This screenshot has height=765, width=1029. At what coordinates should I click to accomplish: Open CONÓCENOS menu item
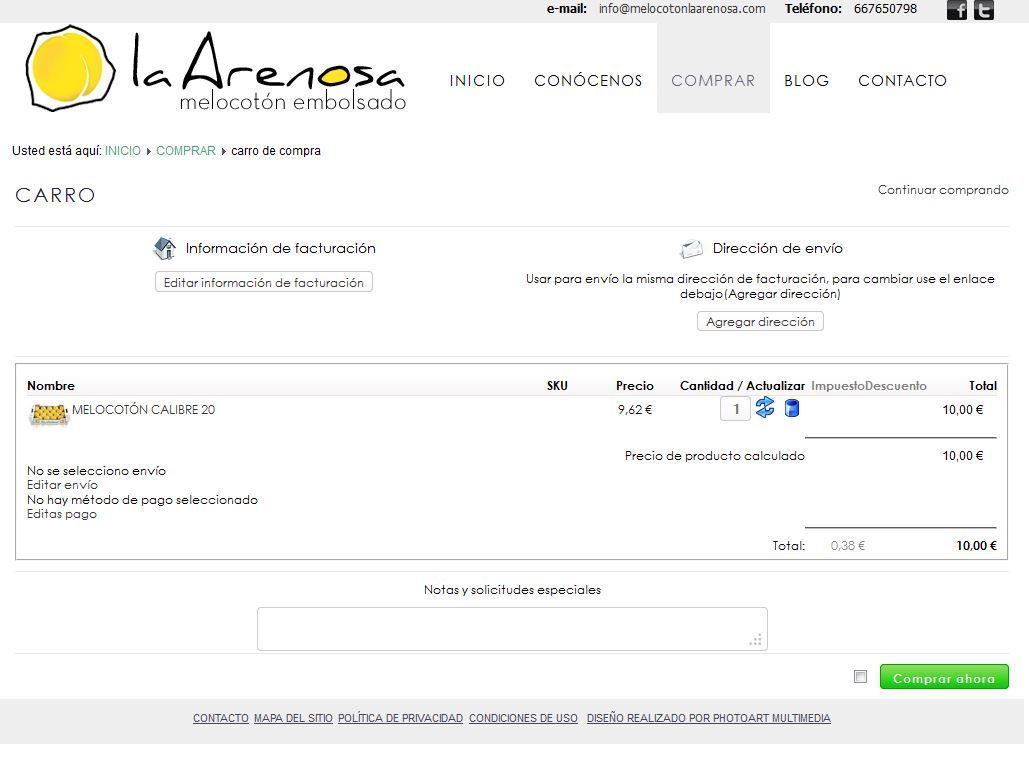point(588,81)
